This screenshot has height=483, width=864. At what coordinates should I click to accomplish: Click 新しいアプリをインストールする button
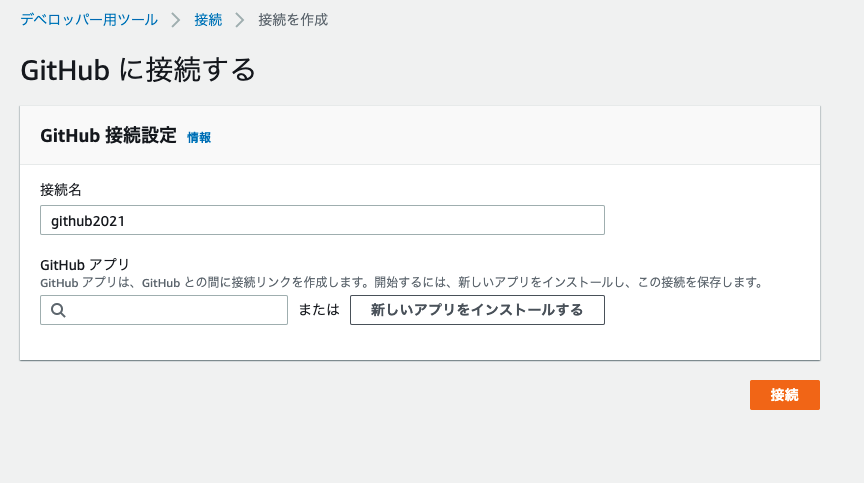click(477, 310)
